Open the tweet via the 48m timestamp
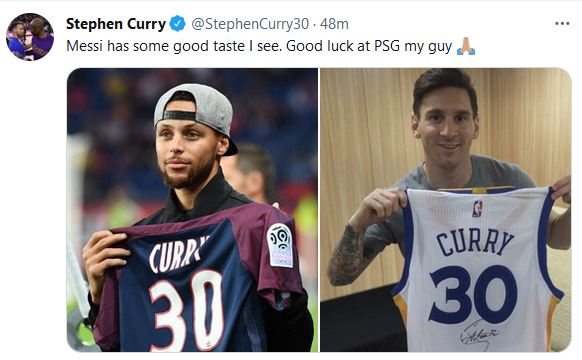The image size is (582, 360). (334, 24)
